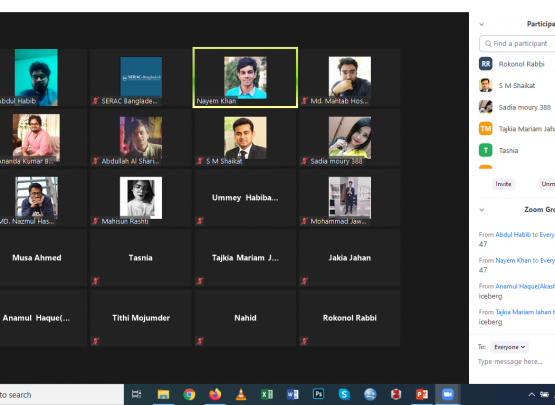Click the RR avatar in the participants list

486,64
